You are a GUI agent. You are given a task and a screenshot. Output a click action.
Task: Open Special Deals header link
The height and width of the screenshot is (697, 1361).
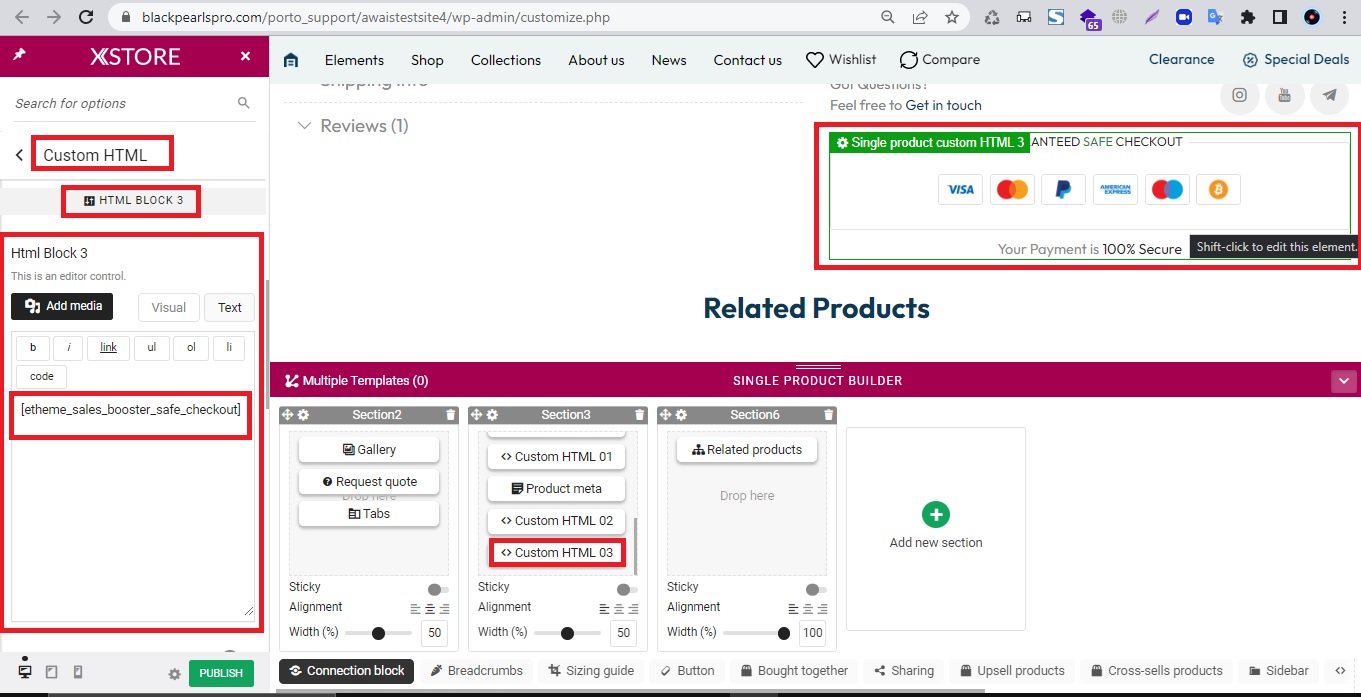[x=1296, y=60]
